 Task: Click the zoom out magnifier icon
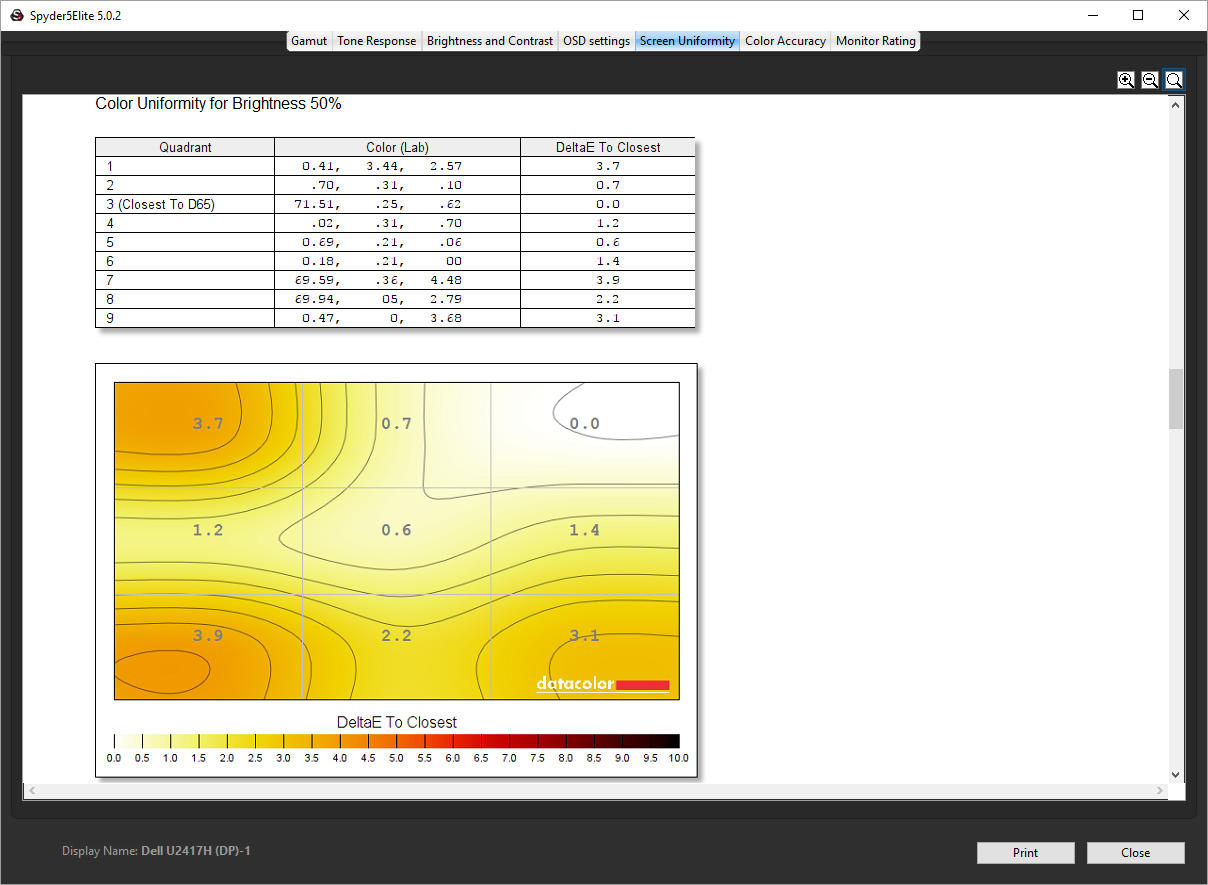[1150, 80]
